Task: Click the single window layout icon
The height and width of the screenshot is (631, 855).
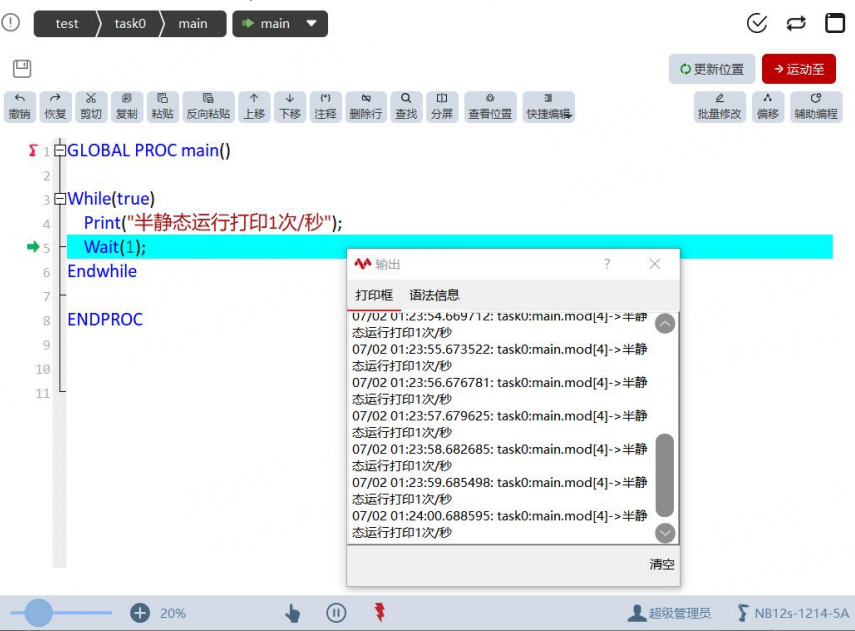Action: (x=834, y=23)
